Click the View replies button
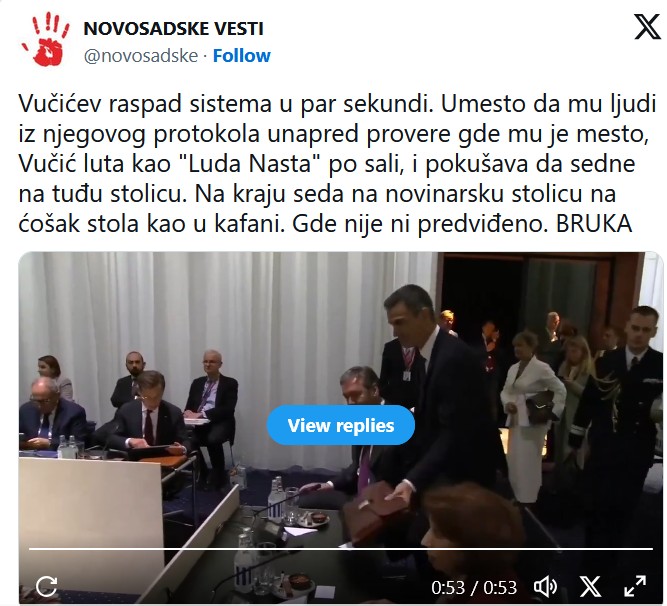The height and width of the screenshot is (606, 667). pos(340,425)
